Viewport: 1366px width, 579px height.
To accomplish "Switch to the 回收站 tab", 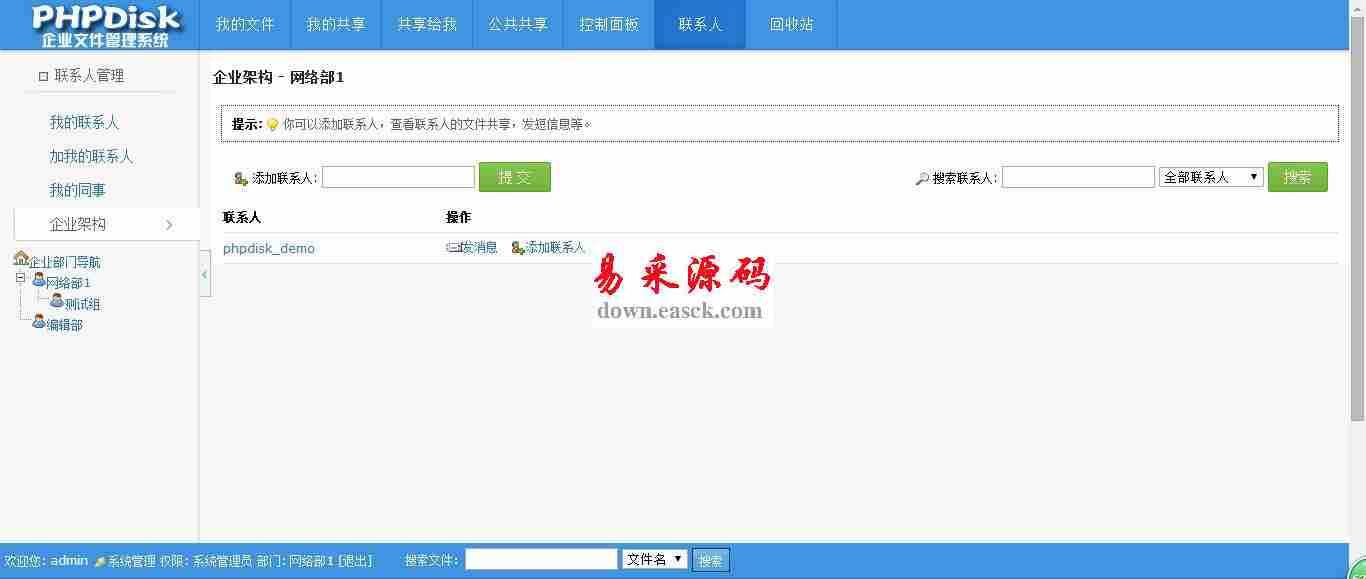I will tap(791, 25).
